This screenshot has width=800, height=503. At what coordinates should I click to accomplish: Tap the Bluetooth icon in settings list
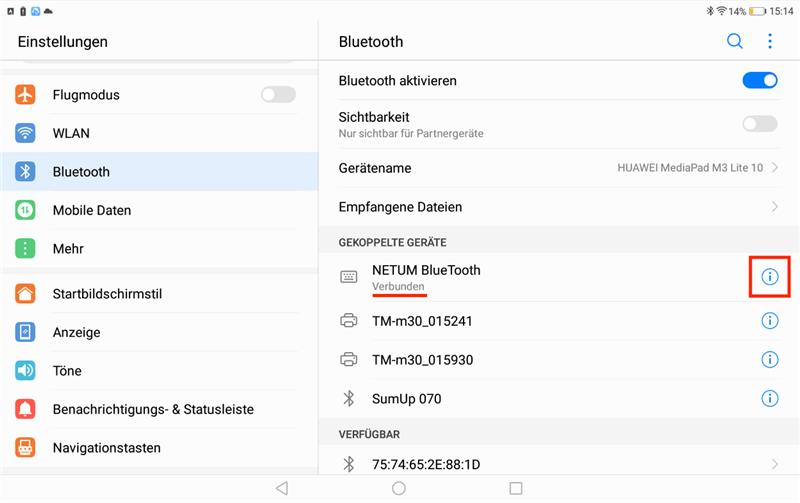tap(25, 171)
